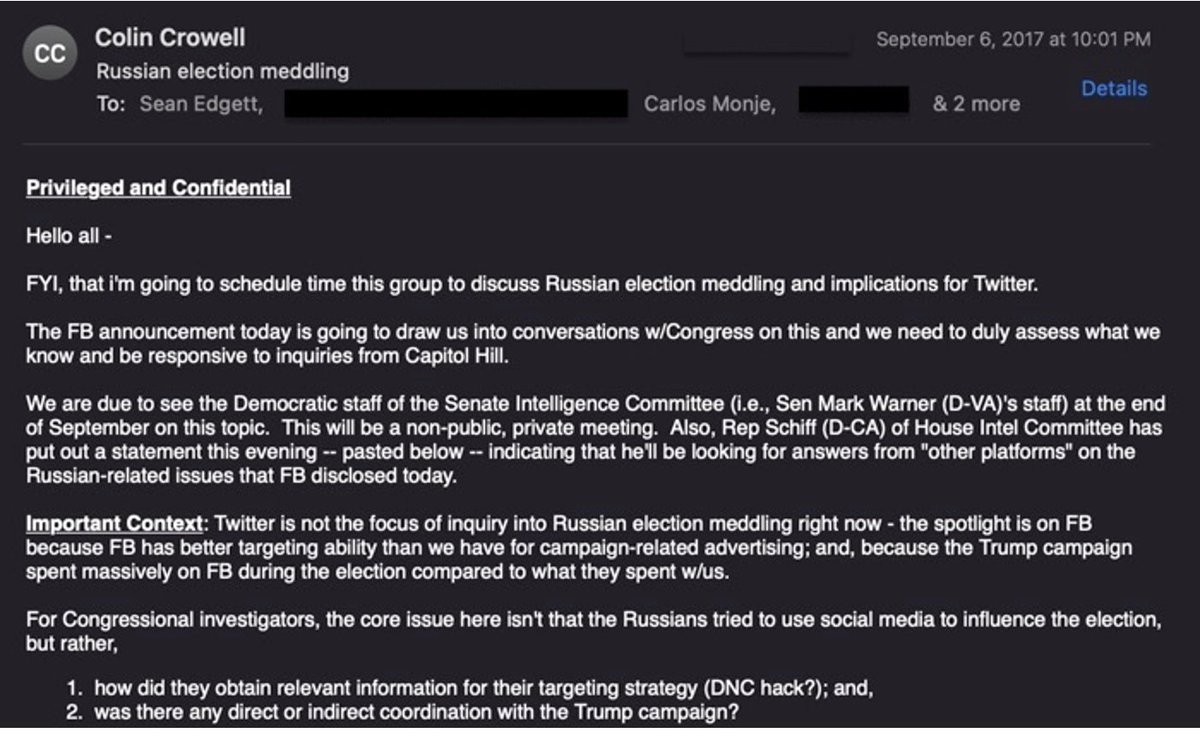
Task: Click the long redacted recipient after Sean Edgett
Action: tap(455, 104)
